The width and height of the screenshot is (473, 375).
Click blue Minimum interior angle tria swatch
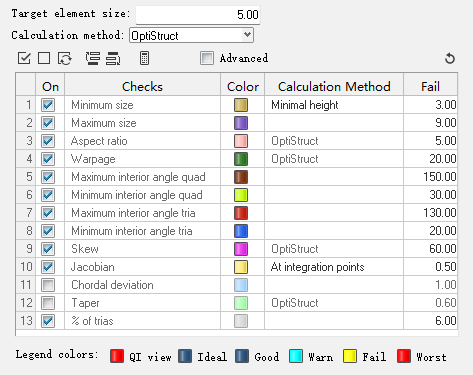click(x=241, y=231)
